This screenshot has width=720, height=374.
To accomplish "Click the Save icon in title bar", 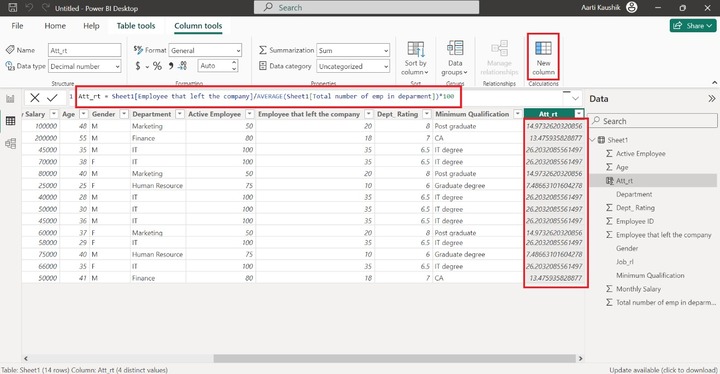I will pyautogui.click(x=13, y=8).
